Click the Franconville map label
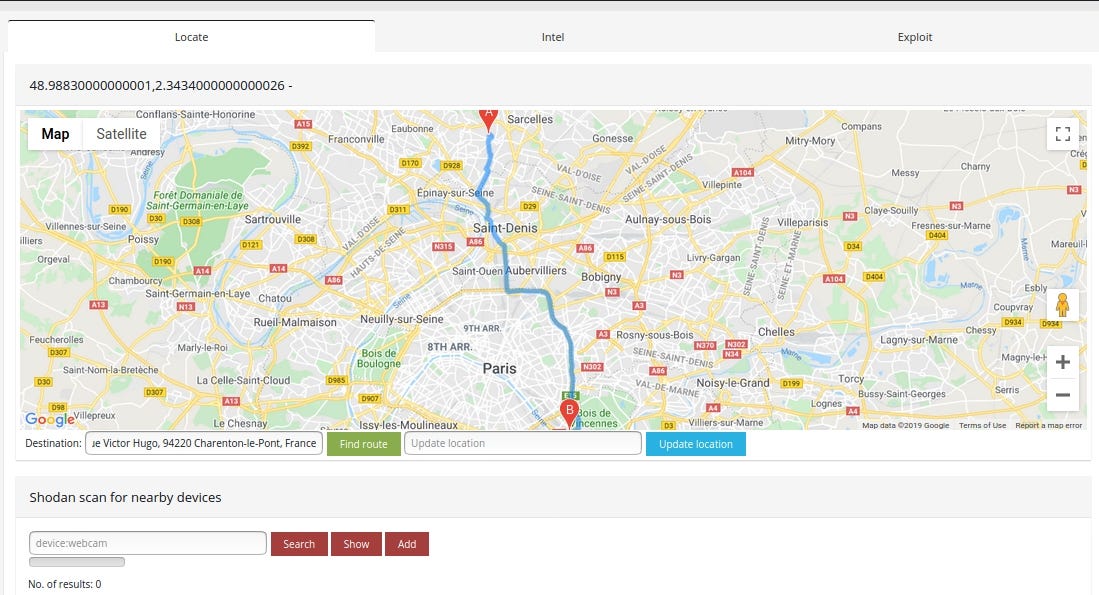Image resolution: width=1099 pixels, height=595 pixels. pos(356,139)
